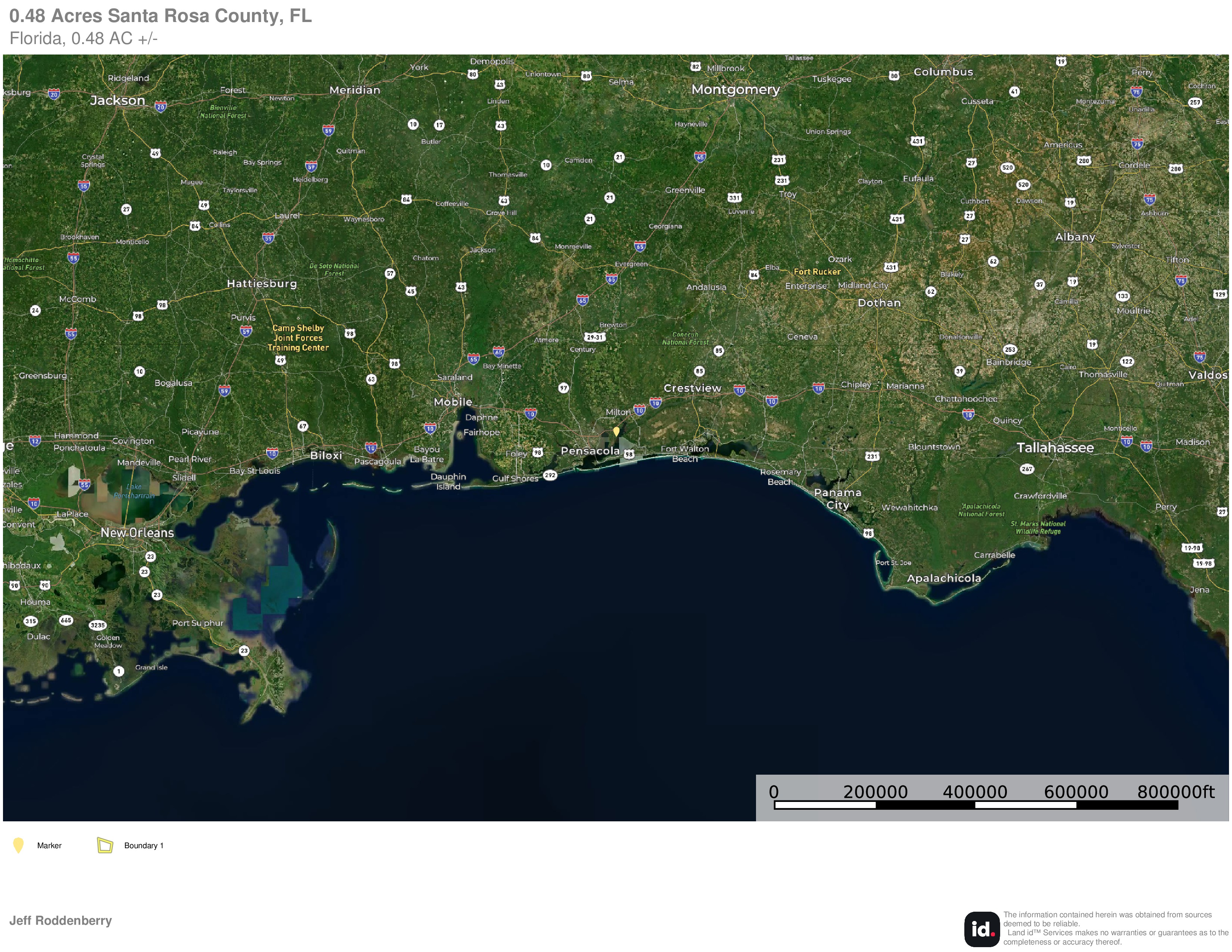
Task: Click the Boundary 1 legend text
Action: coord(144,845)
